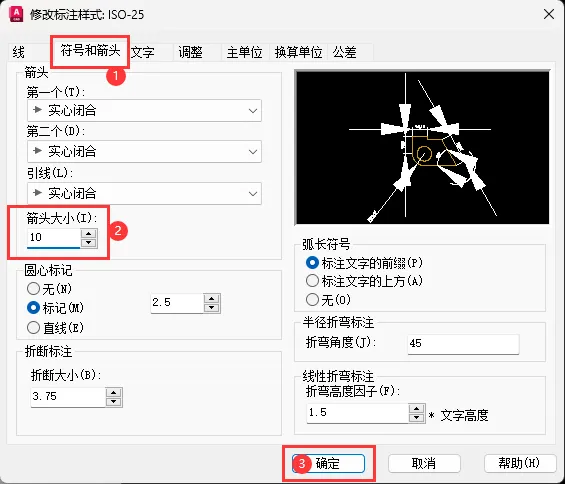Open the 调整 tab
Screen dimensions: 565x484
pos(191,52)
